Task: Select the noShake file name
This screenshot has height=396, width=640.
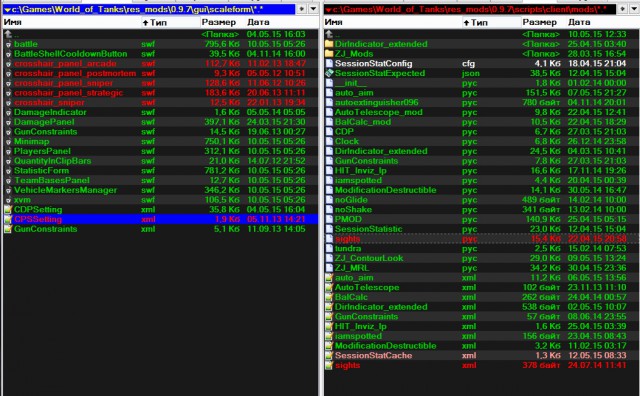Action: pos(353,210)
